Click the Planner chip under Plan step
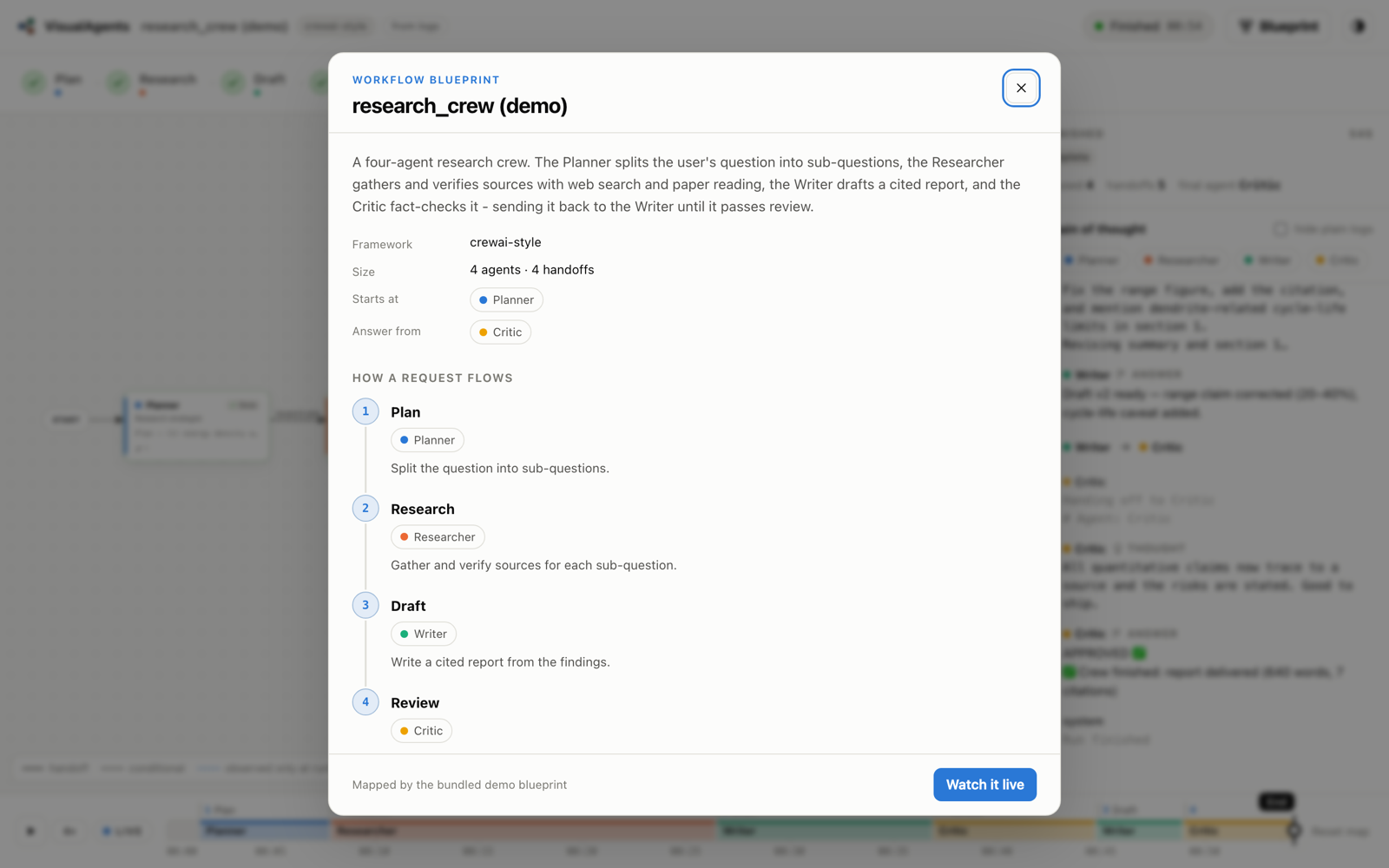 427,440
